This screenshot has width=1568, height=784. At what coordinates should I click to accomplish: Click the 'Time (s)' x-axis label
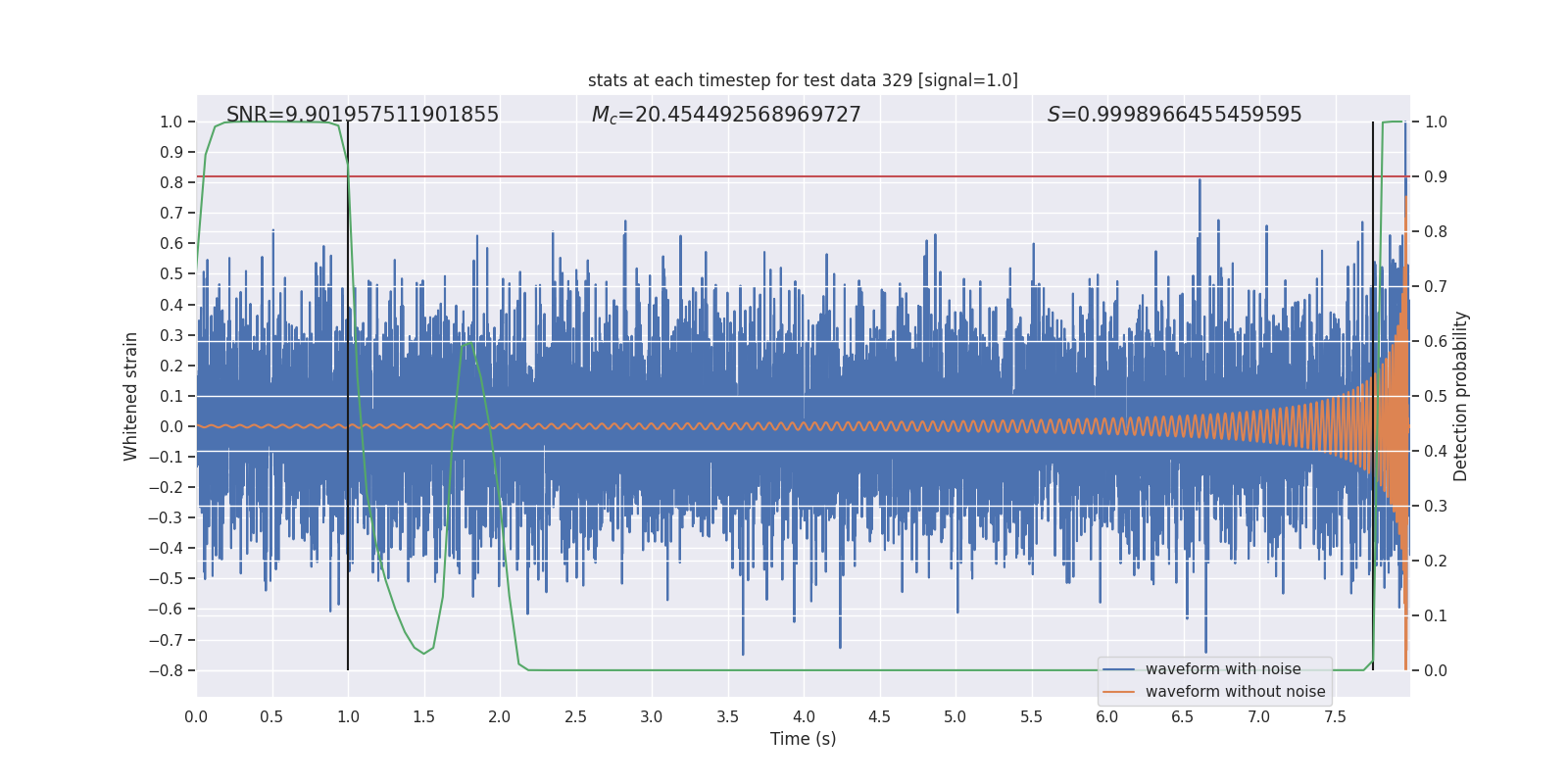[803, 739]
